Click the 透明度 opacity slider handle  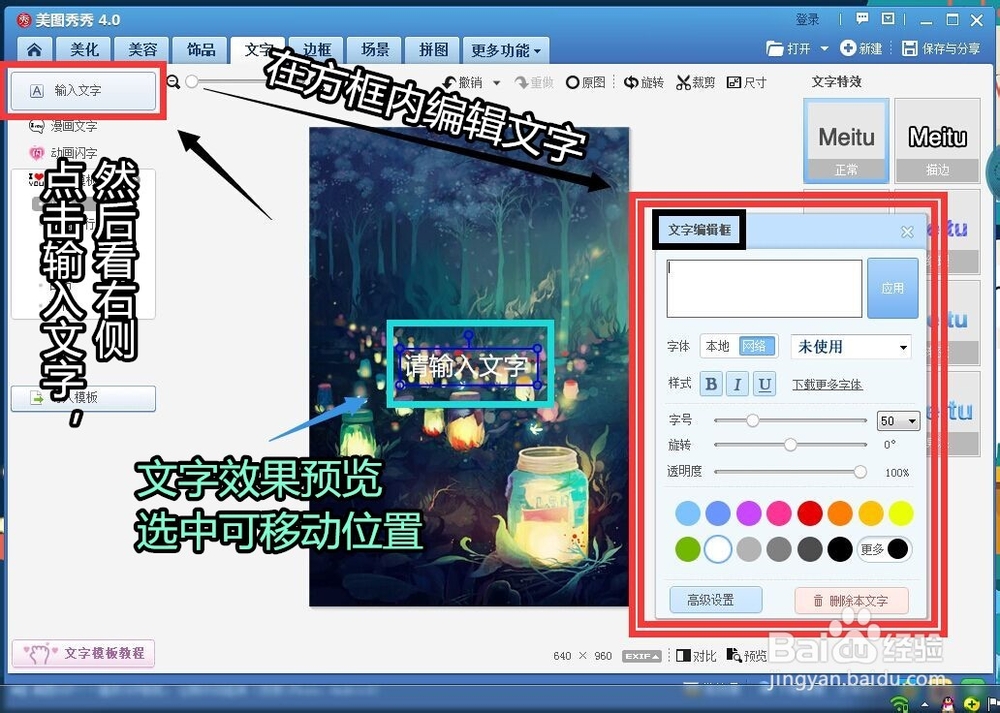click(860, 472)
